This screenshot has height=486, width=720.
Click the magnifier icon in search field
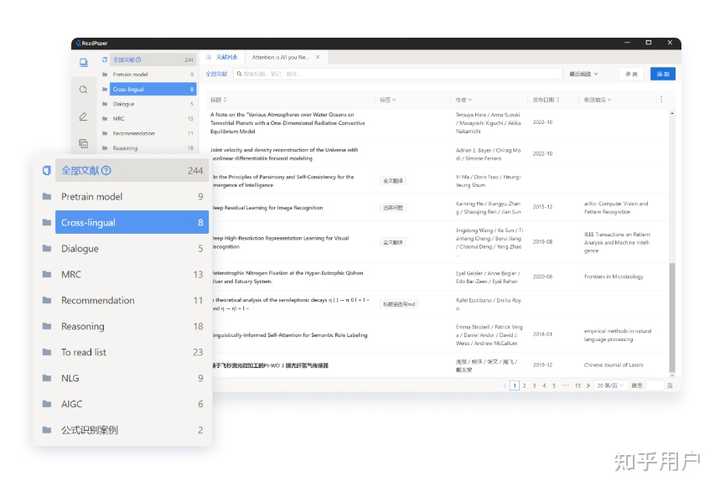coord(239,73)
